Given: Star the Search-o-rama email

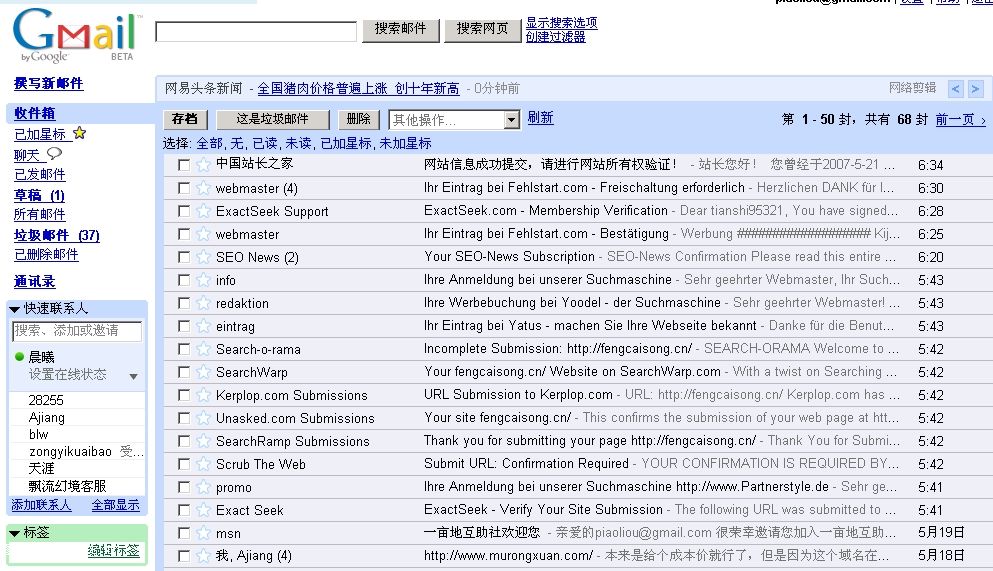Looking at the screenshot, I should 203,349.
